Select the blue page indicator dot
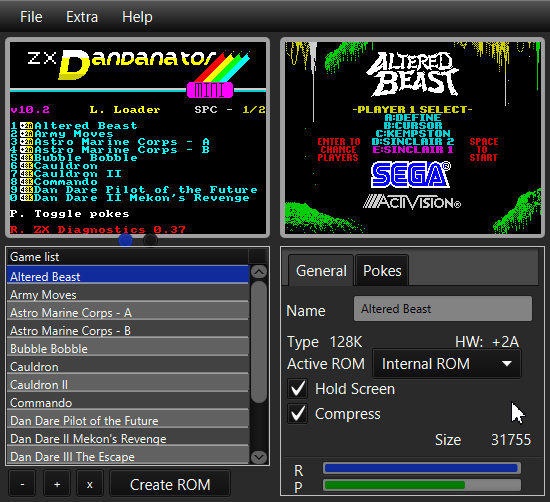Viewport: 550px width, 502px height. coord(126,240)
